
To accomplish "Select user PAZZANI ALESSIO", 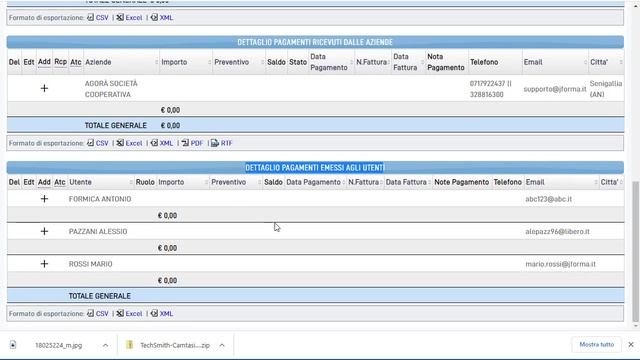I will pos(98,231).
